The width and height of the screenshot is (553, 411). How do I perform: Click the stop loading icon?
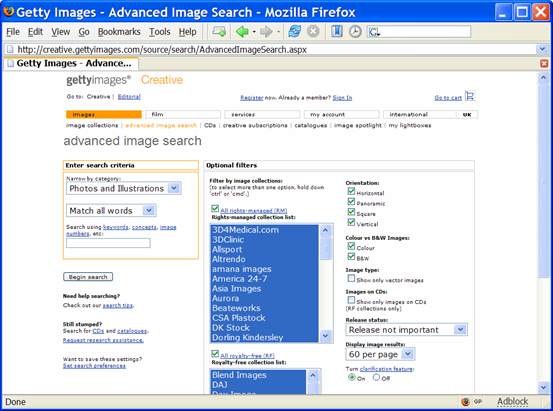[313, 31]
